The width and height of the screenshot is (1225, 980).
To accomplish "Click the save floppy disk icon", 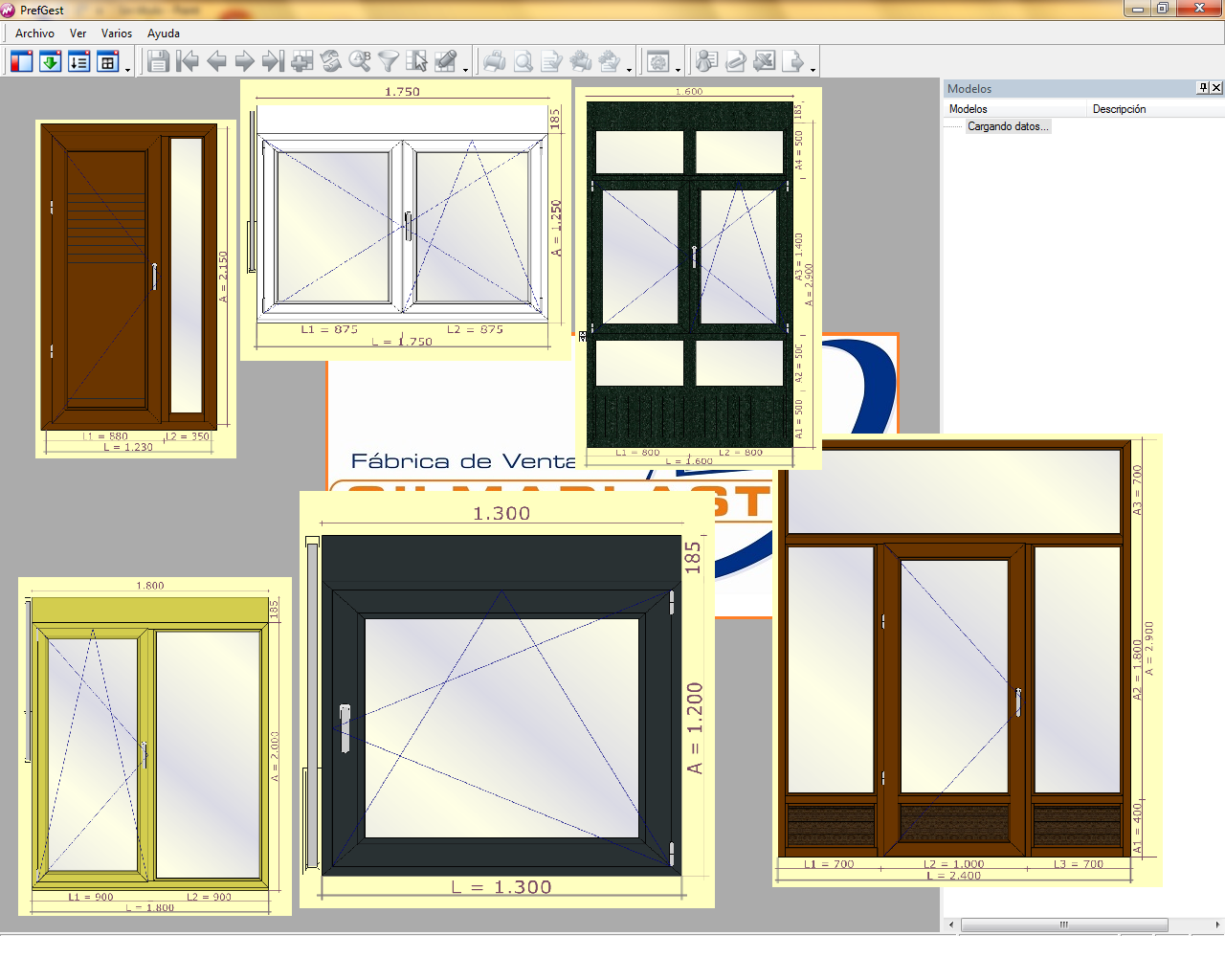I will [x=159, y=62].
